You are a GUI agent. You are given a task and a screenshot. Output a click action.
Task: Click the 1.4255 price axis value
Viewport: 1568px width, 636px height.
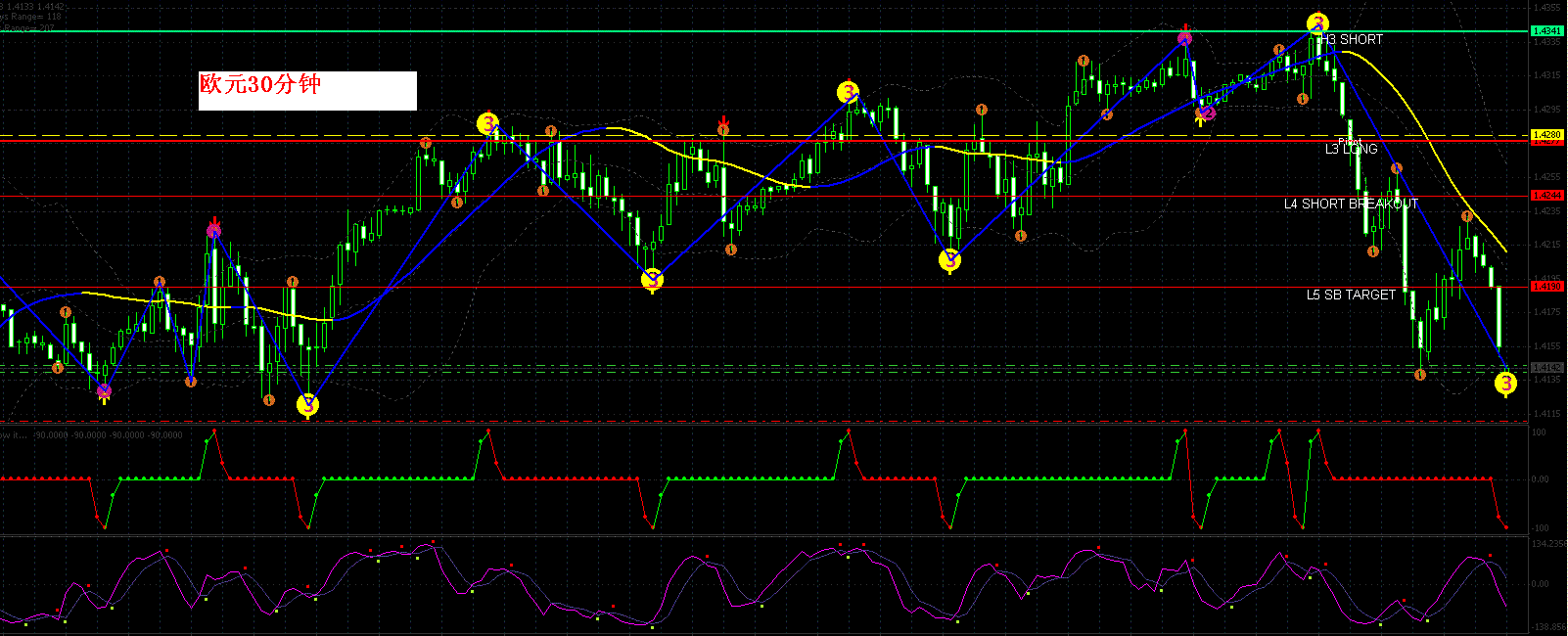pyautogui.click(x=1547, y=177)
